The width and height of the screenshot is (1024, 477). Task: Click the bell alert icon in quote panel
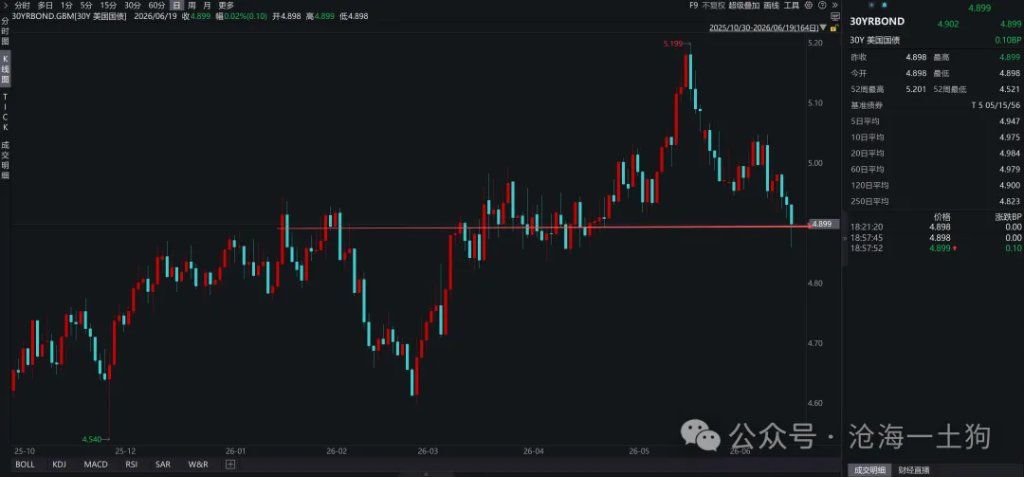coord(884,5)
